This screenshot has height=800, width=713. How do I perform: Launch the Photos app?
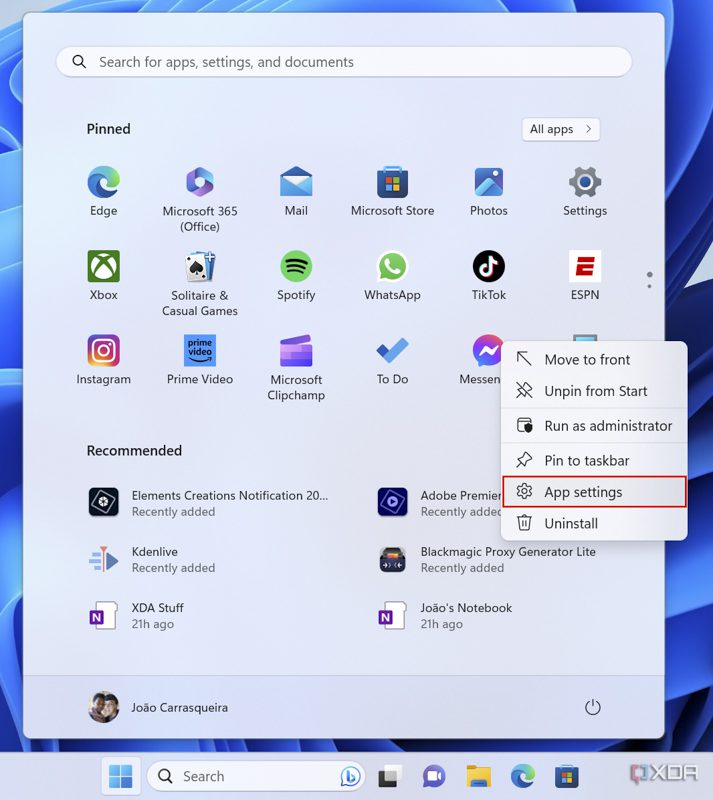pyautogui.click(x=488, y=191)
